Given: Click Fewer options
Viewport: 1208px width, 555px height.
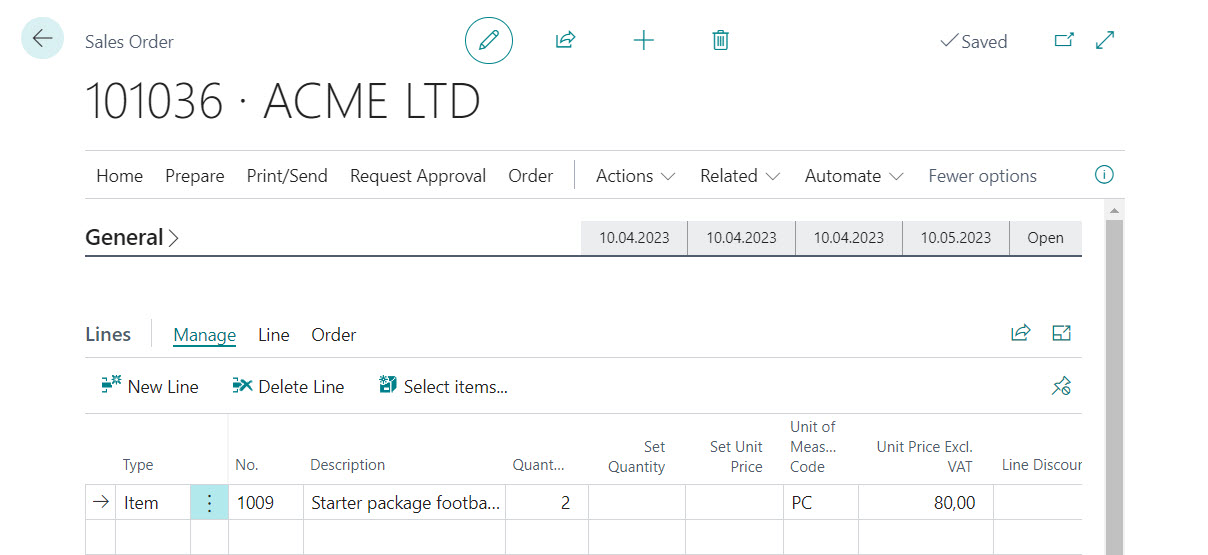Looking at the screenshot, I should point(983,176).
